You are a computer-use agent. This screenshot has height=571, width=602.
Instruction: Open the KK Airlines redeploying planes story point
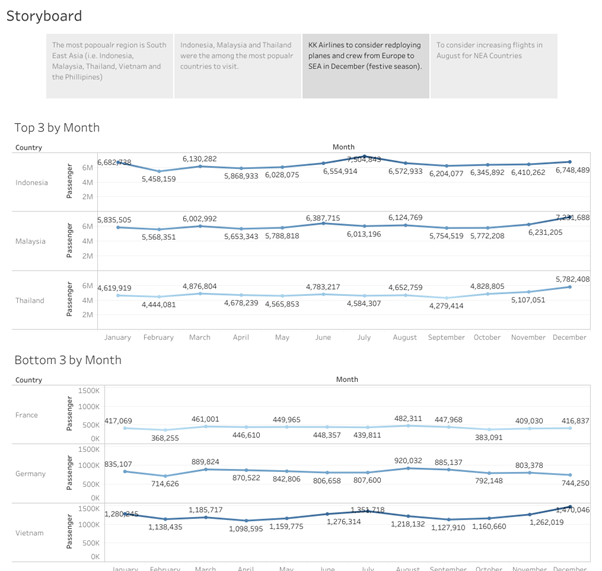coord(366,66)
